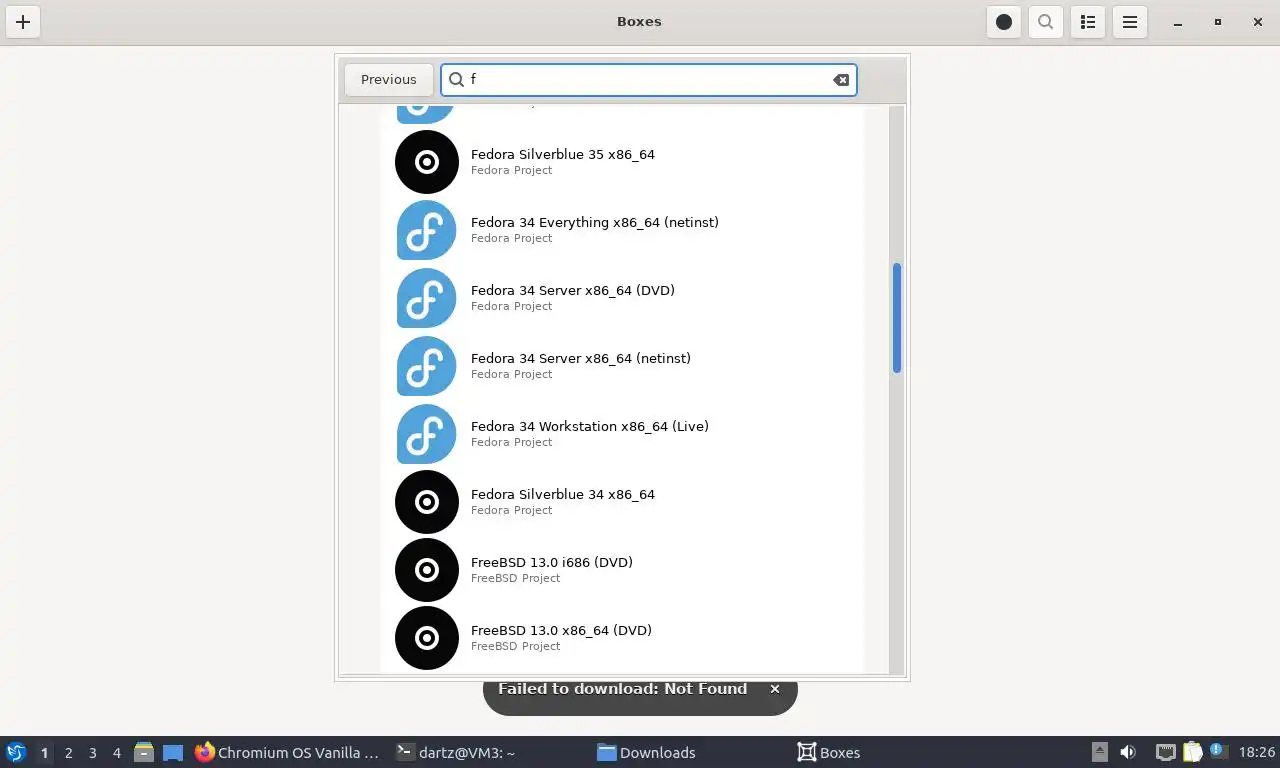This screenshot has width=1280, height=768.
Task: Go back with the Previous button
Action: 389,80
